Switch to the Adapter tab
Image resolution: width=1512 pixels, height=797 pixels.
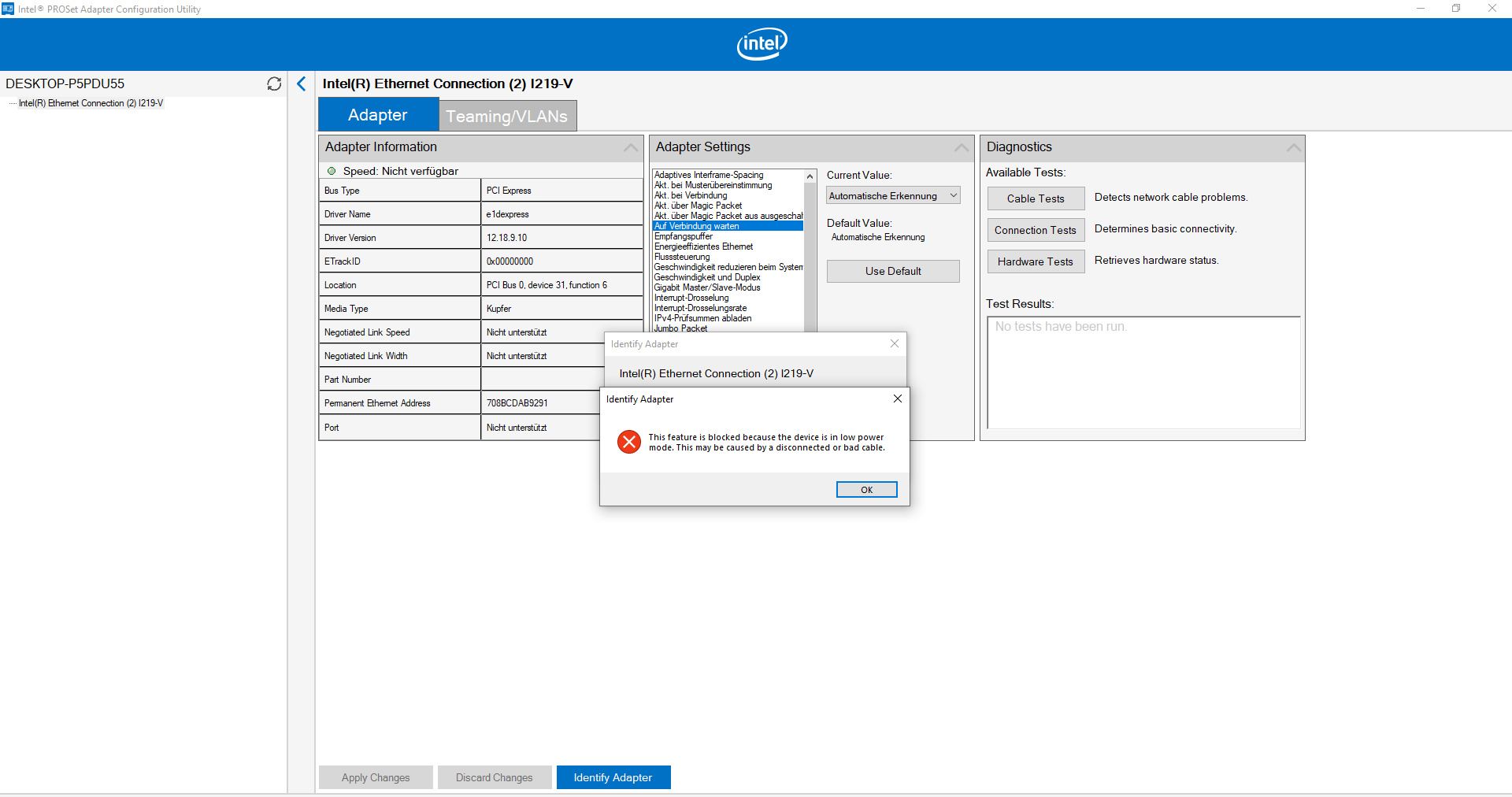tap(378, 115)
